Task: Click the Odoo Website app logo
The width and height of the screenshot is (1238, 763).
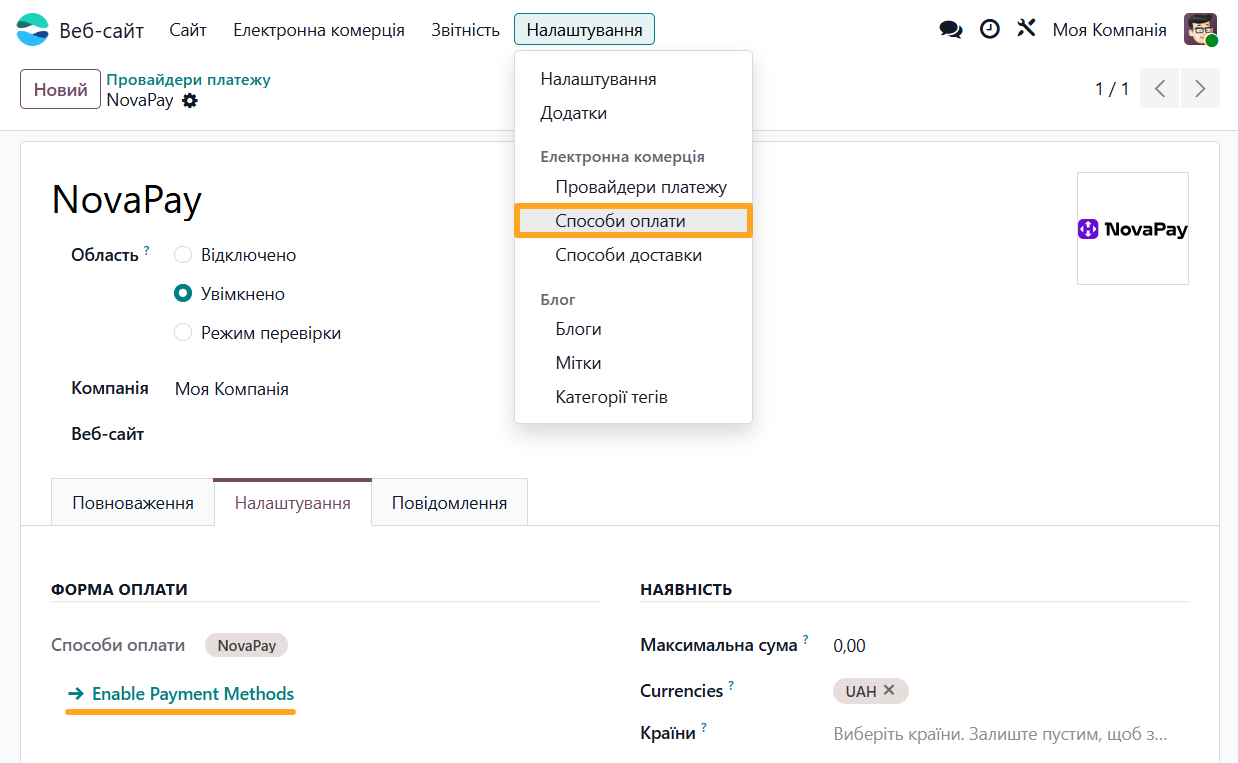Action: pyautogui.click(x=32, y=30)
